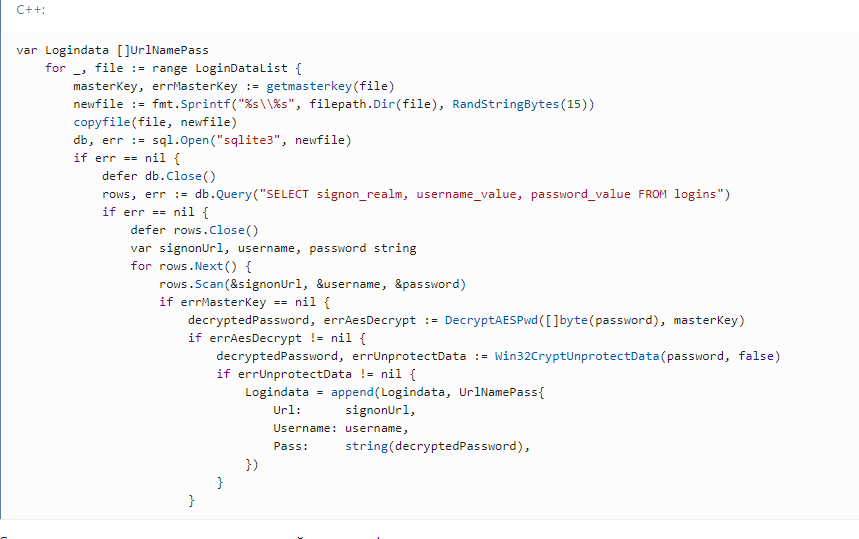The height and width of the screenshot is (539, 859).
Task: Click the "Url: signonUrl," field line
Action: (345, 410)
